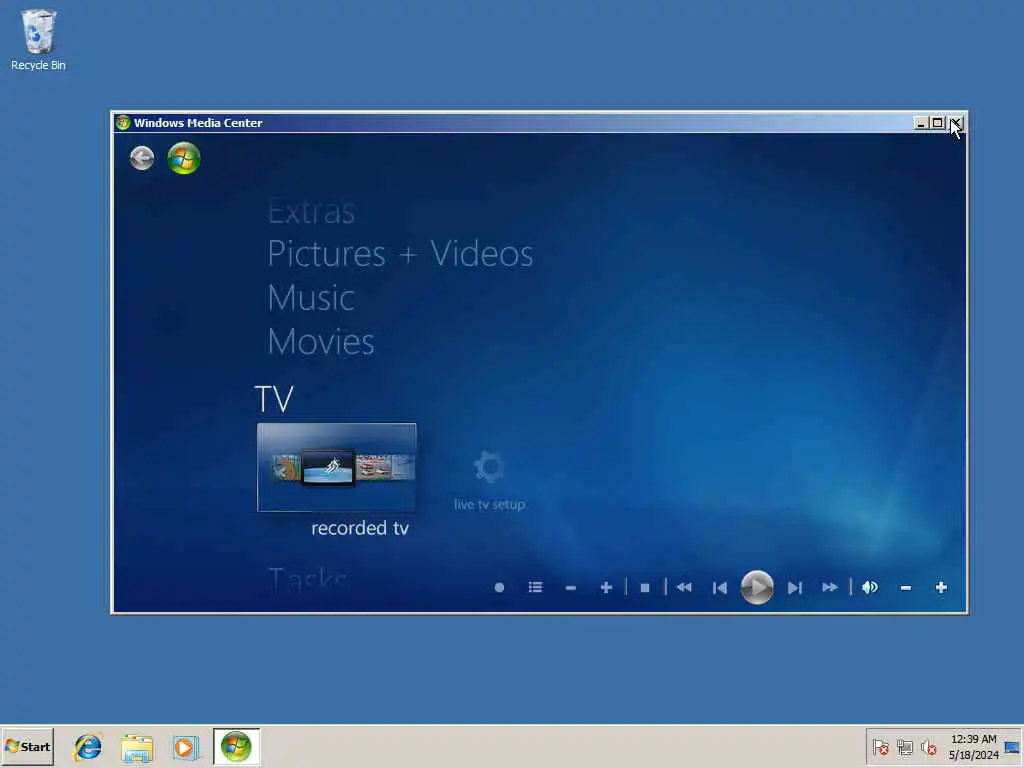Select the TV menu heading
This screenshot has width=1024, height=768.
point(274,399)
